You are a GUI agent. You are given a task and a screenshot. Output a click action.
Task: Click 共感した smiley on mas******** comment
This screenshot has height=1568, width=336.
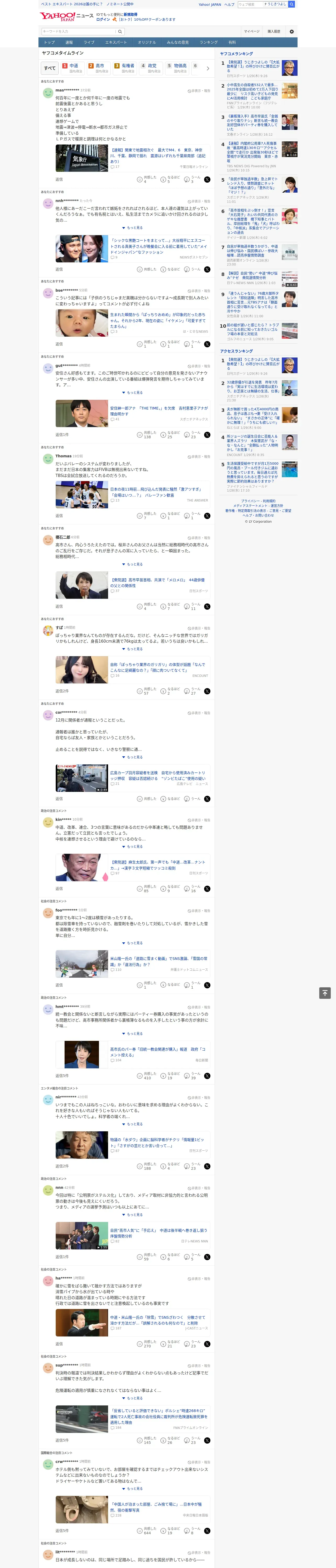click(x=140, y=180)
